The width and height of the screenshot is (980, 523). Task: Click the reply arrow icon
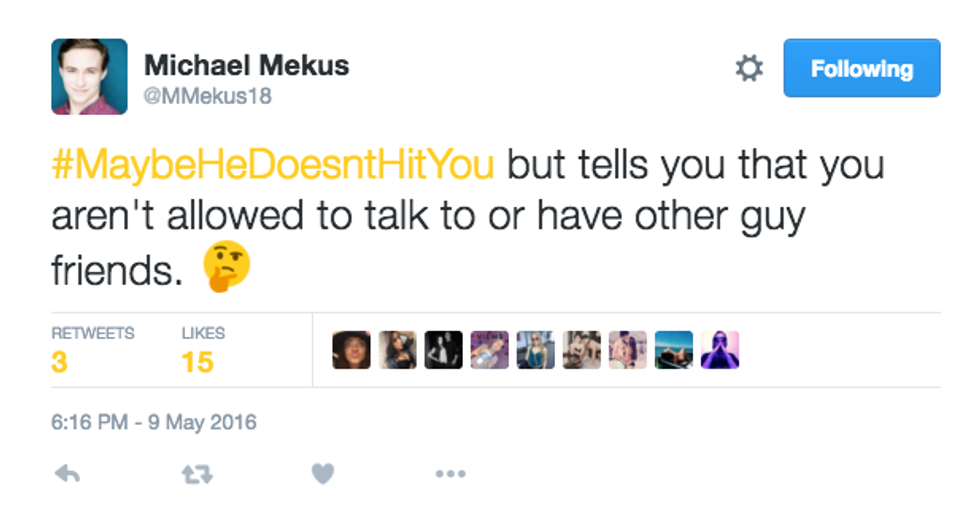(x=67, y=474)
